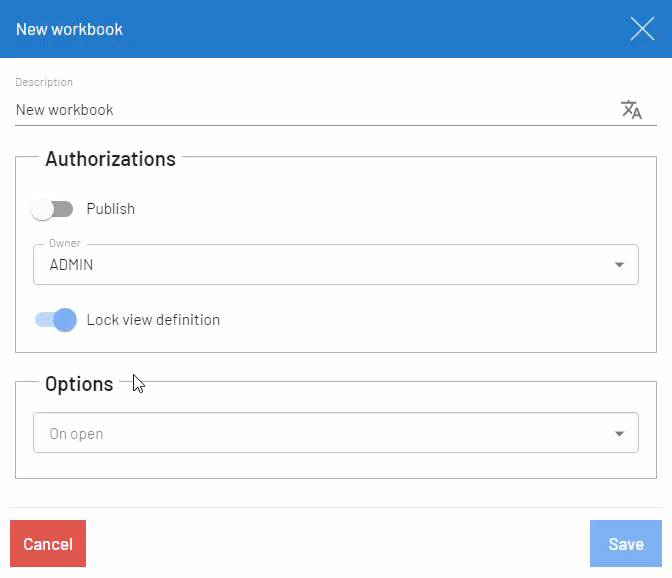Image resolution: width=672 pixels, height=578 pixels.
Task: Select the ADMIN owner value
Action: point(72,265)
